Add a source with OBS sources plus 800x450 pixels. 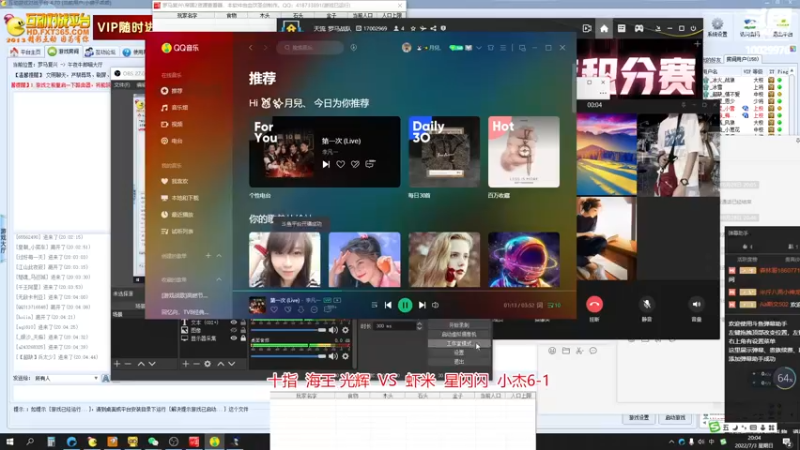[x=186, y=364]
